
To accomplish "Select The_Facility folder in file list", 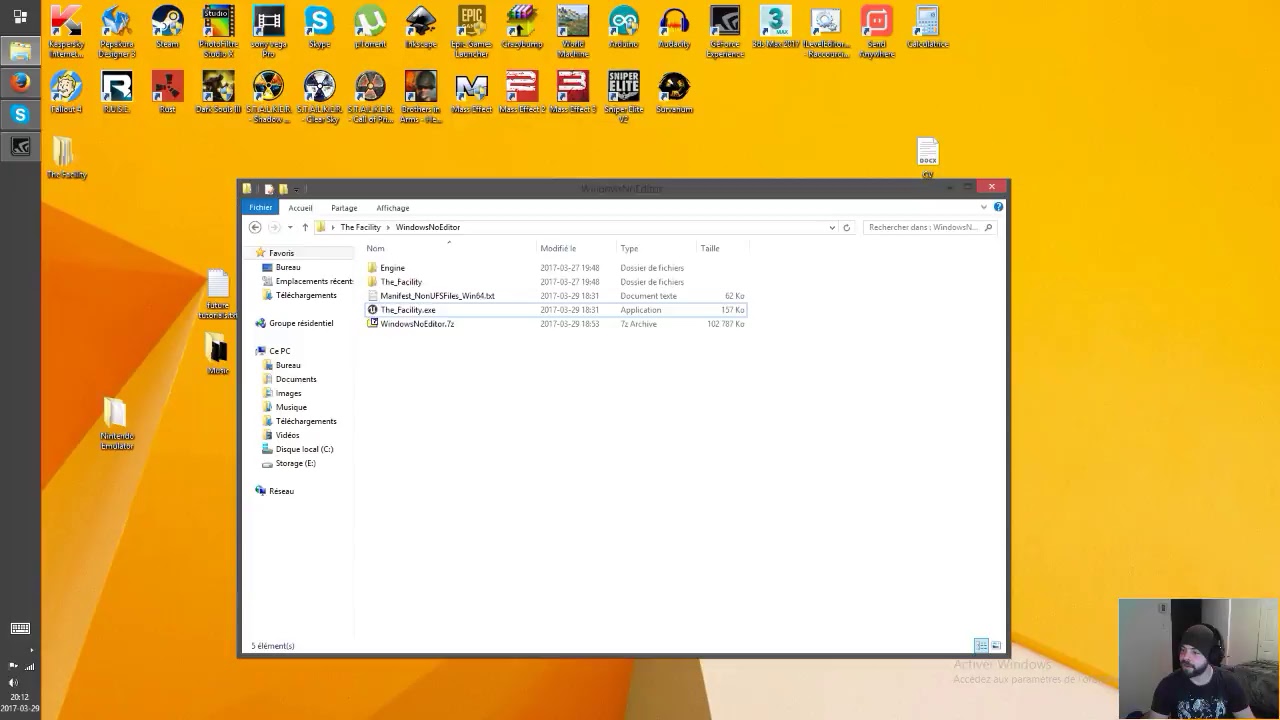I will tap(401, 282).
